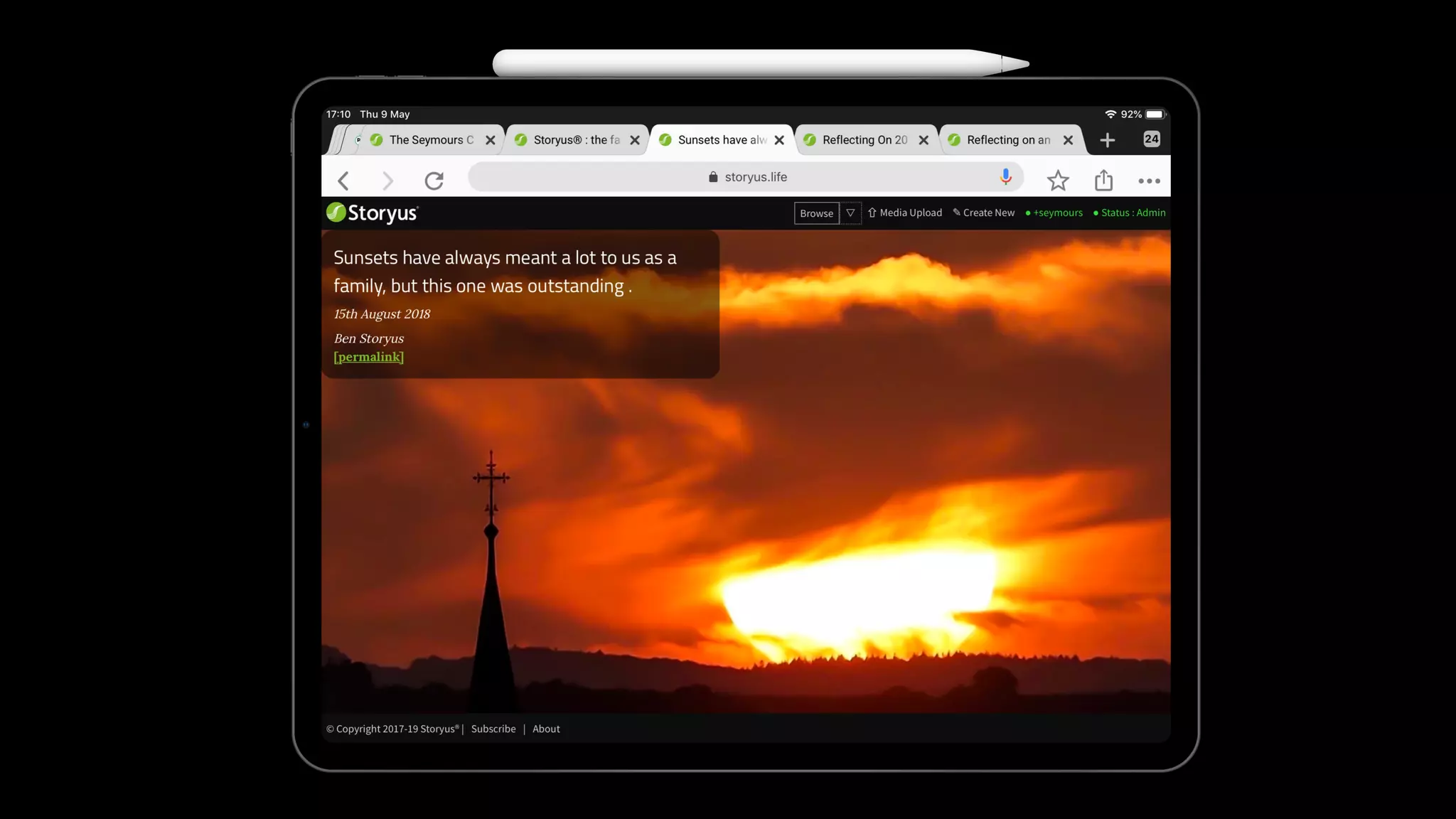Open tab switcher showing 24 tabs
This screenshot has width=1456, height=819.
point(1151,139)
